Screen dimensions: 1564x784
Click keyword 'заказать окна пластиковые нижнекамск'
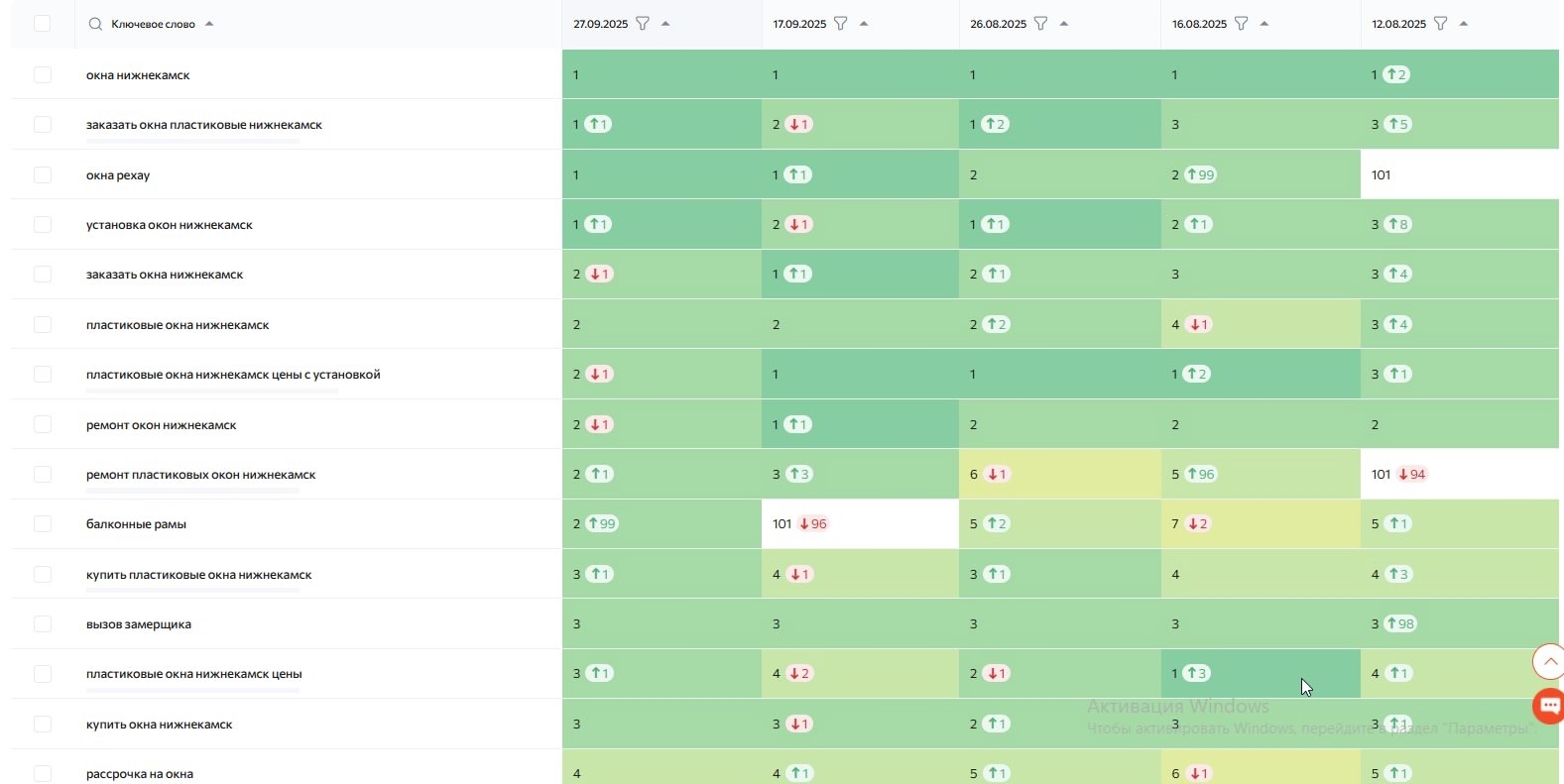(x=204, y=125)
